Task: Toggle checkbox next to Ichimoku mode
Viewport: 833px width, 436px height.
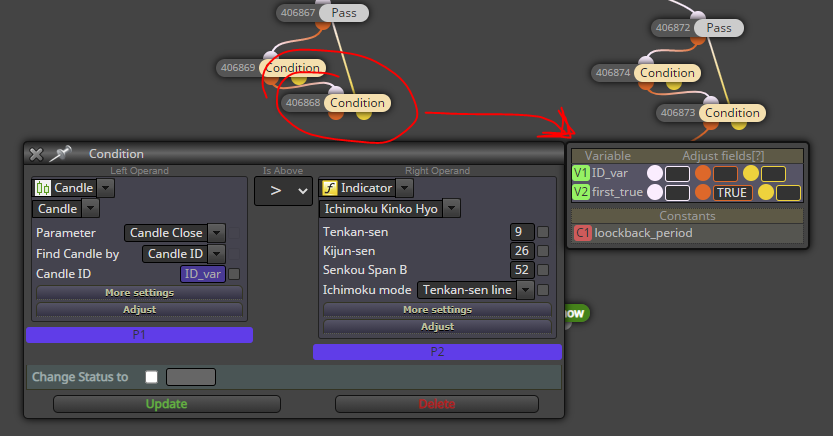Action: click(543, 290)
